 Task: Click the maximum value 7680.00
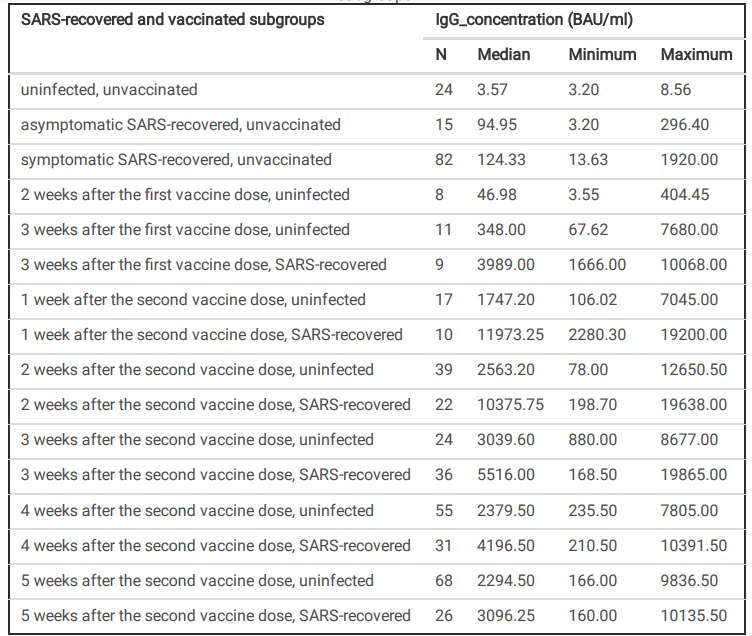click(x=689, y=230)
